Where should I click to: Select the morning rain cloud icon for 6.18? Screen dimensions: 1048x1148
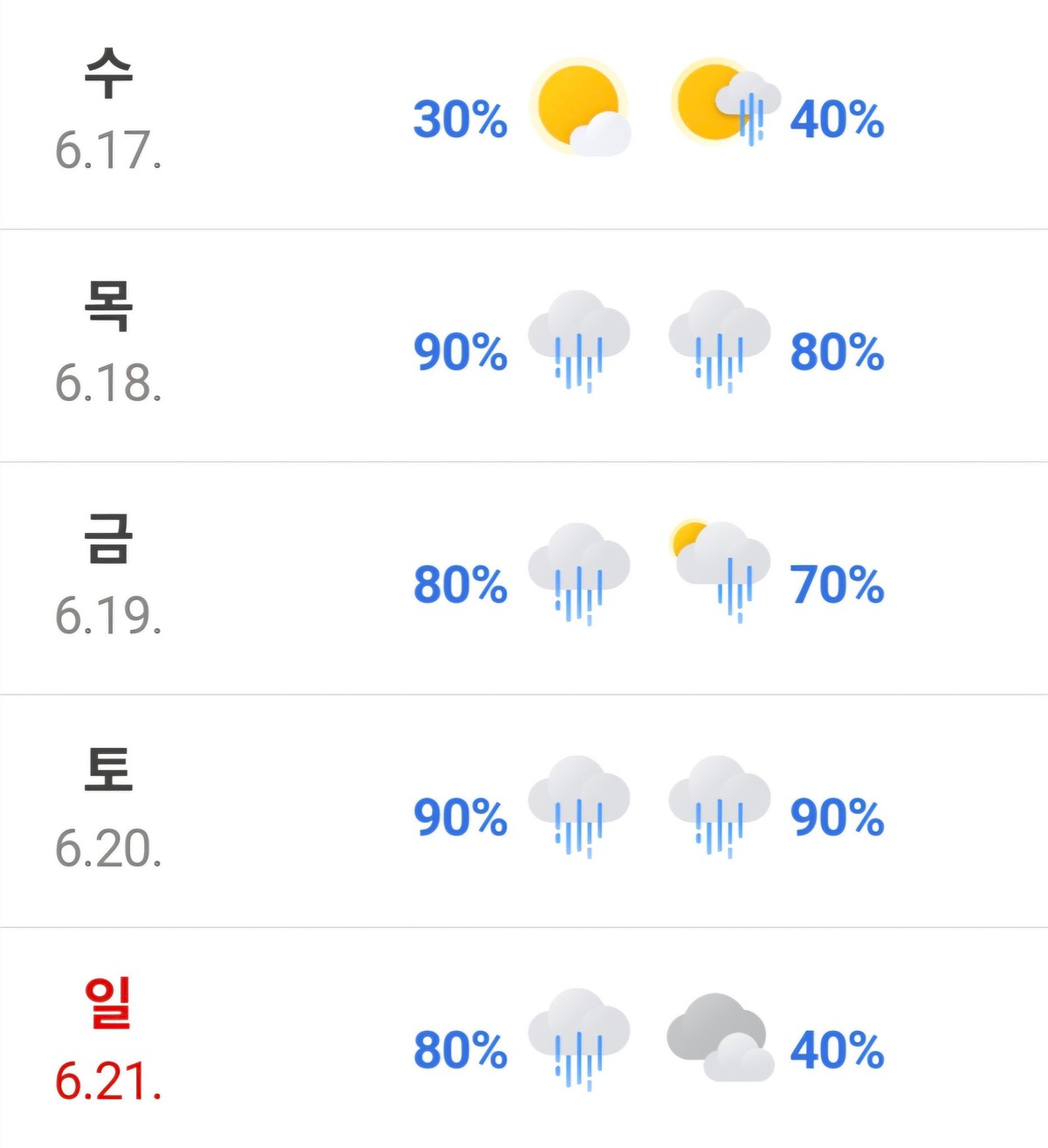(x=579, y=341)
